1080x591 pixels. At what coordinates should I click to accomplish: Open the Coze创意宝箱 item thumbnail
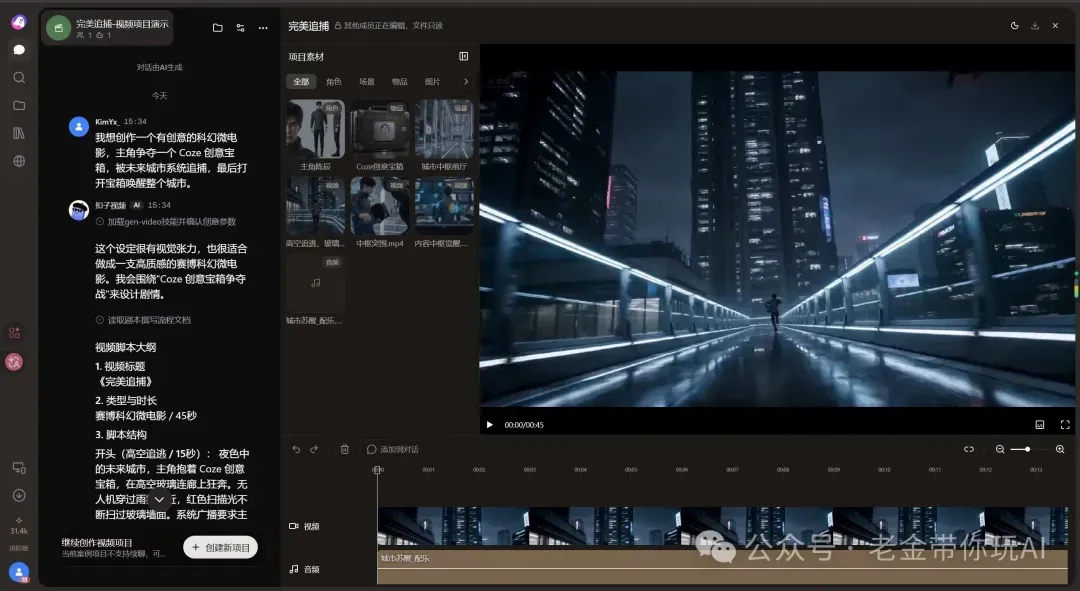pyautogui.click(x=380, y=129)
